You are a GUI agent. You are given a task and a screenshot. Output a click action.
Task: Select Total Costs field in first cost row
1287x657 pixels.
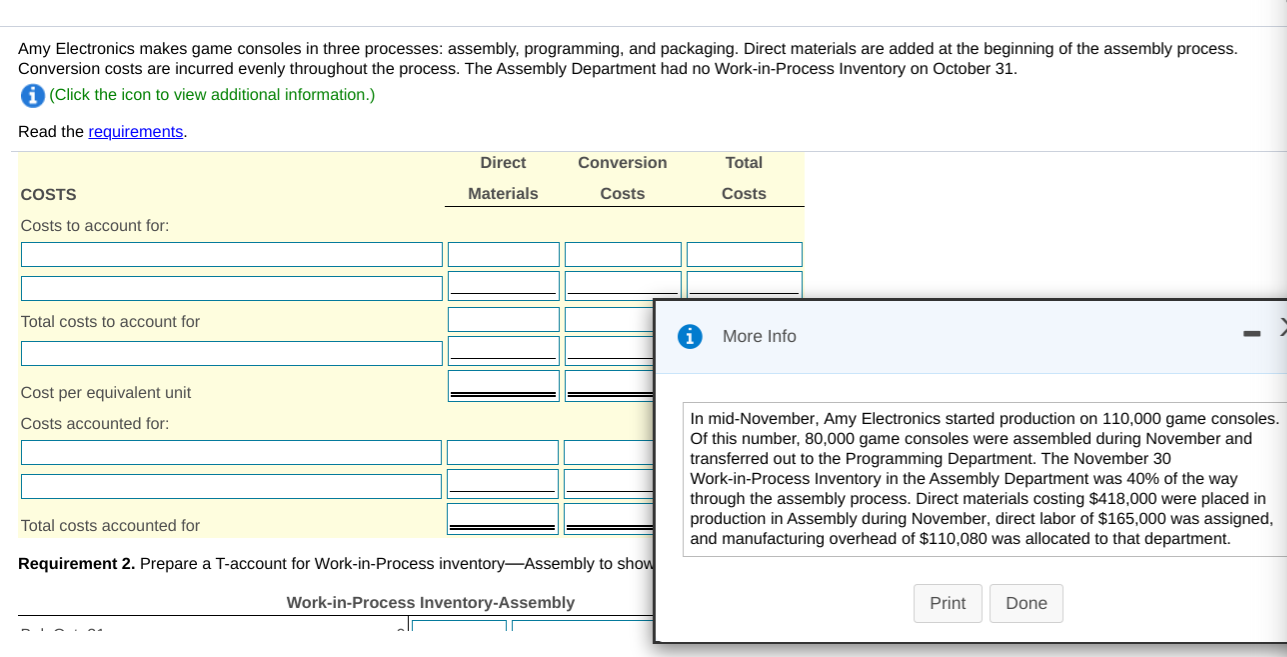pos(744,254)
